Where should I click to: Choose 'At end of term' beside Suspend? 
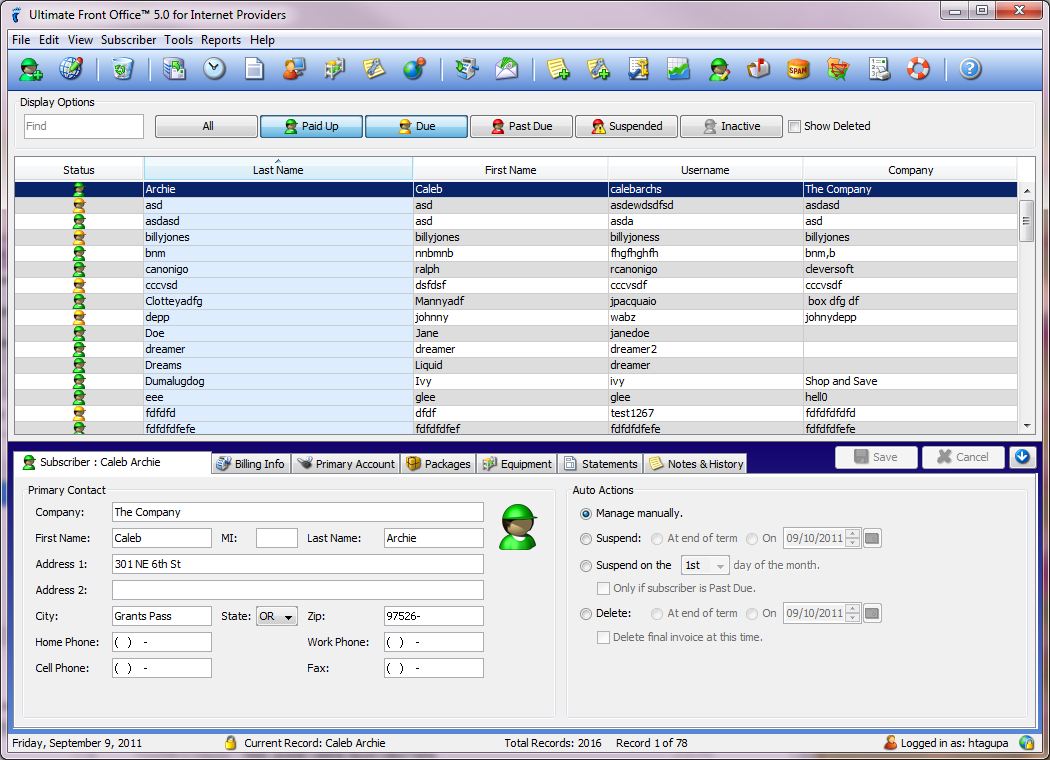[x=657, y=538]
